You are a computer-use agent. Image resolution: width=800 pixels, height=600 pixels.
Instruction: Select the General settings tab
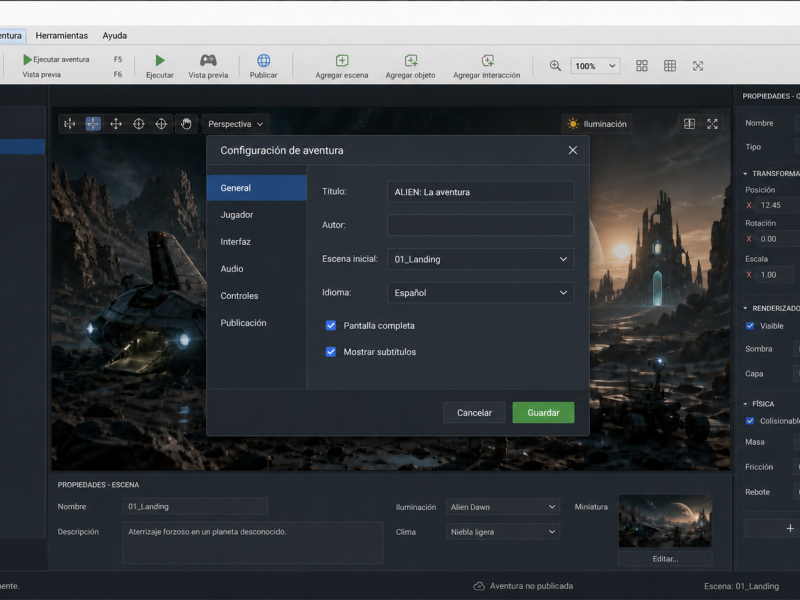(257, 188)
